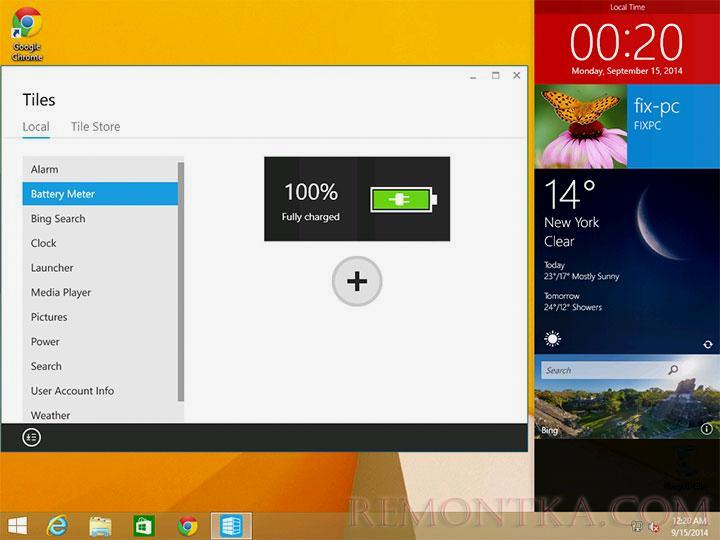Click the tiles list vertical scrollbar
The width and height of the screenshot is (720, 540).
point(181,280)
